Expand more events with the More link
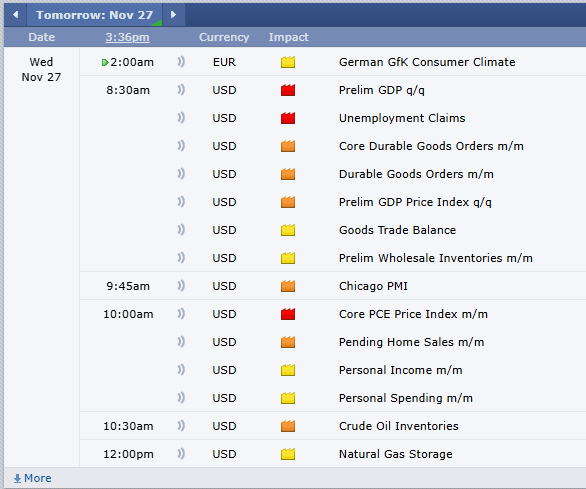 (33, 478)
